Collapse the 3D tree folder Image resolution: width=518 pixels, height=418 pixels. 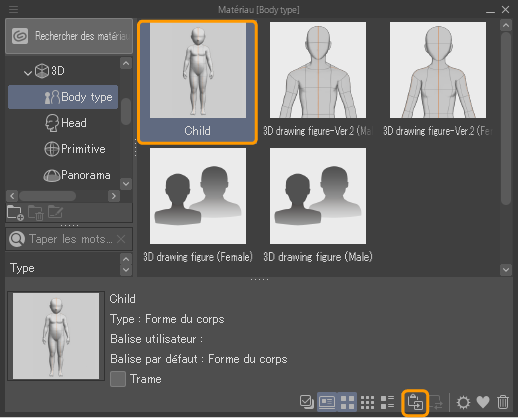click(x=28, y=72)
